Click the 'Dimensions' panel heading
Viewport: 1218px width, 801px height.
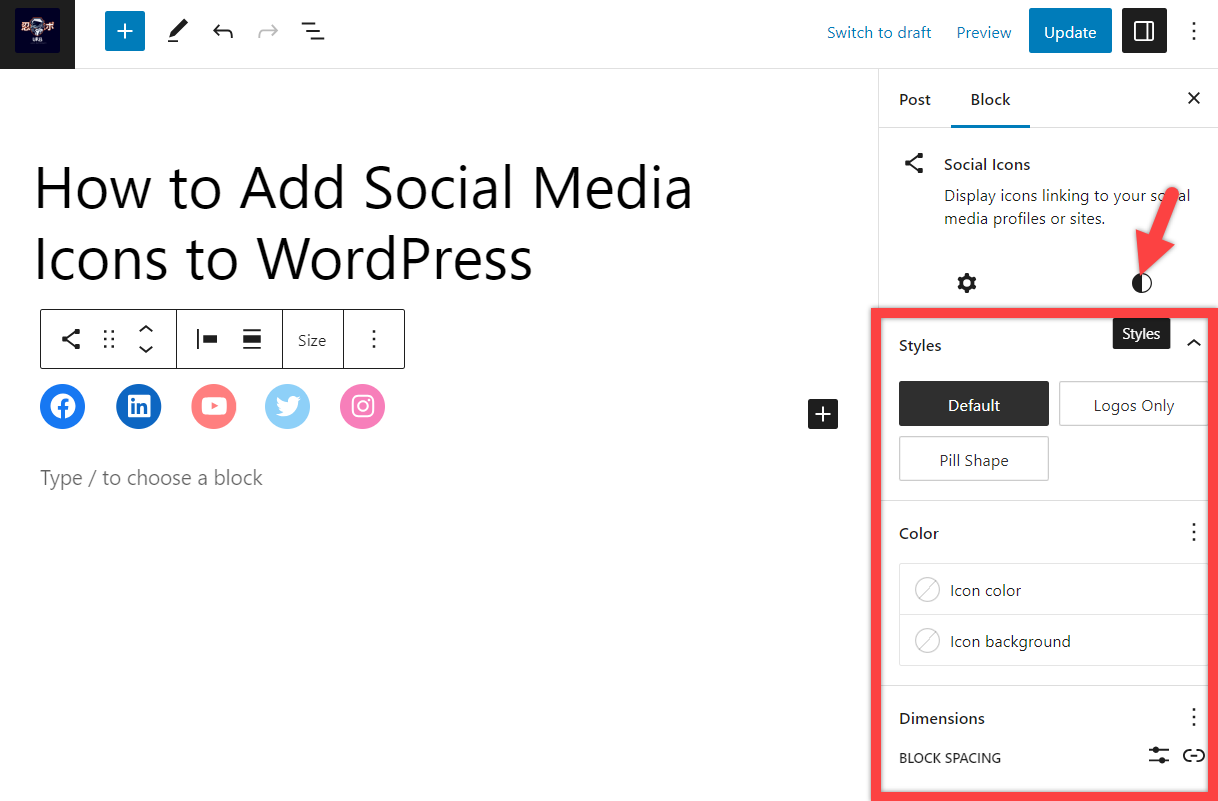click(x=942, y=718)
